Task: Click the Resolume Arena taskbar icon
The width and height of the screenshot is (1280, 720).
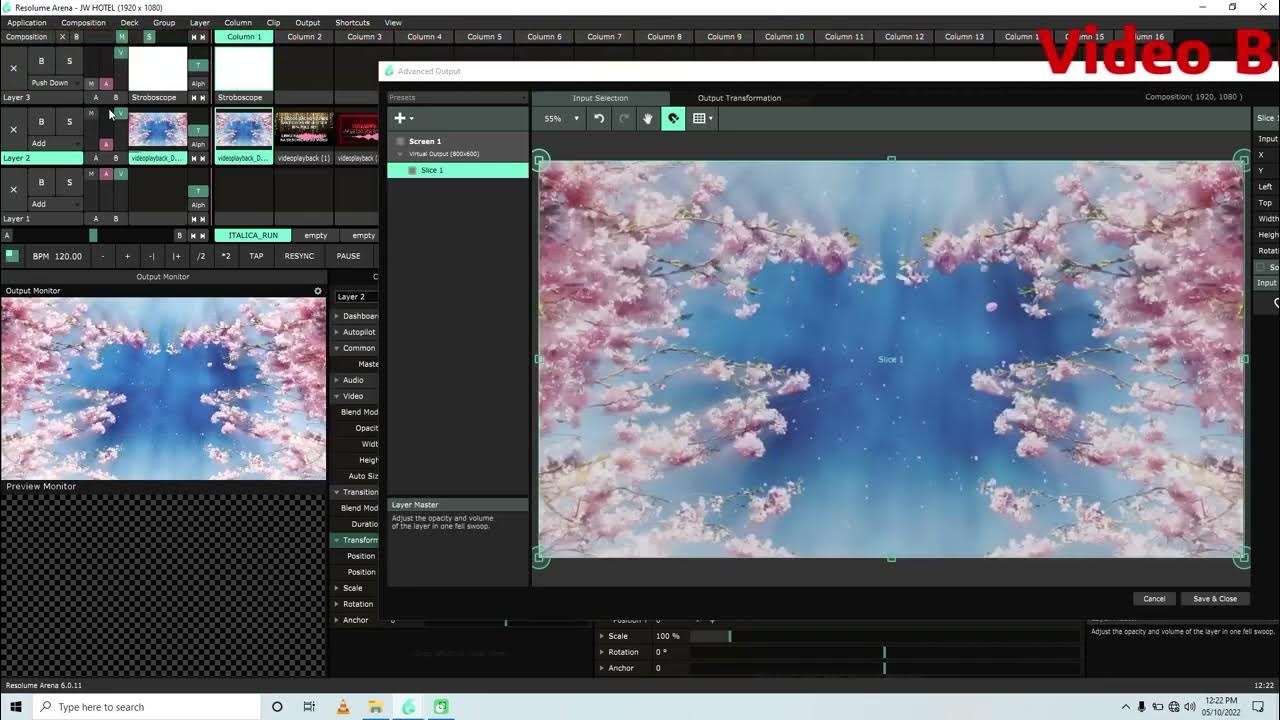Action: tap(408, 707)
